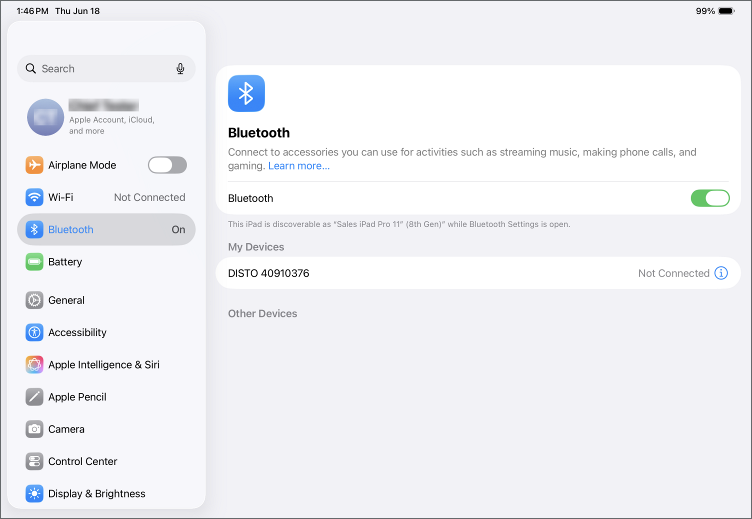The image size is (752, 519).
Task: Click the Wi-Fi icon in sidebar
Action: [x=35, y=197]
